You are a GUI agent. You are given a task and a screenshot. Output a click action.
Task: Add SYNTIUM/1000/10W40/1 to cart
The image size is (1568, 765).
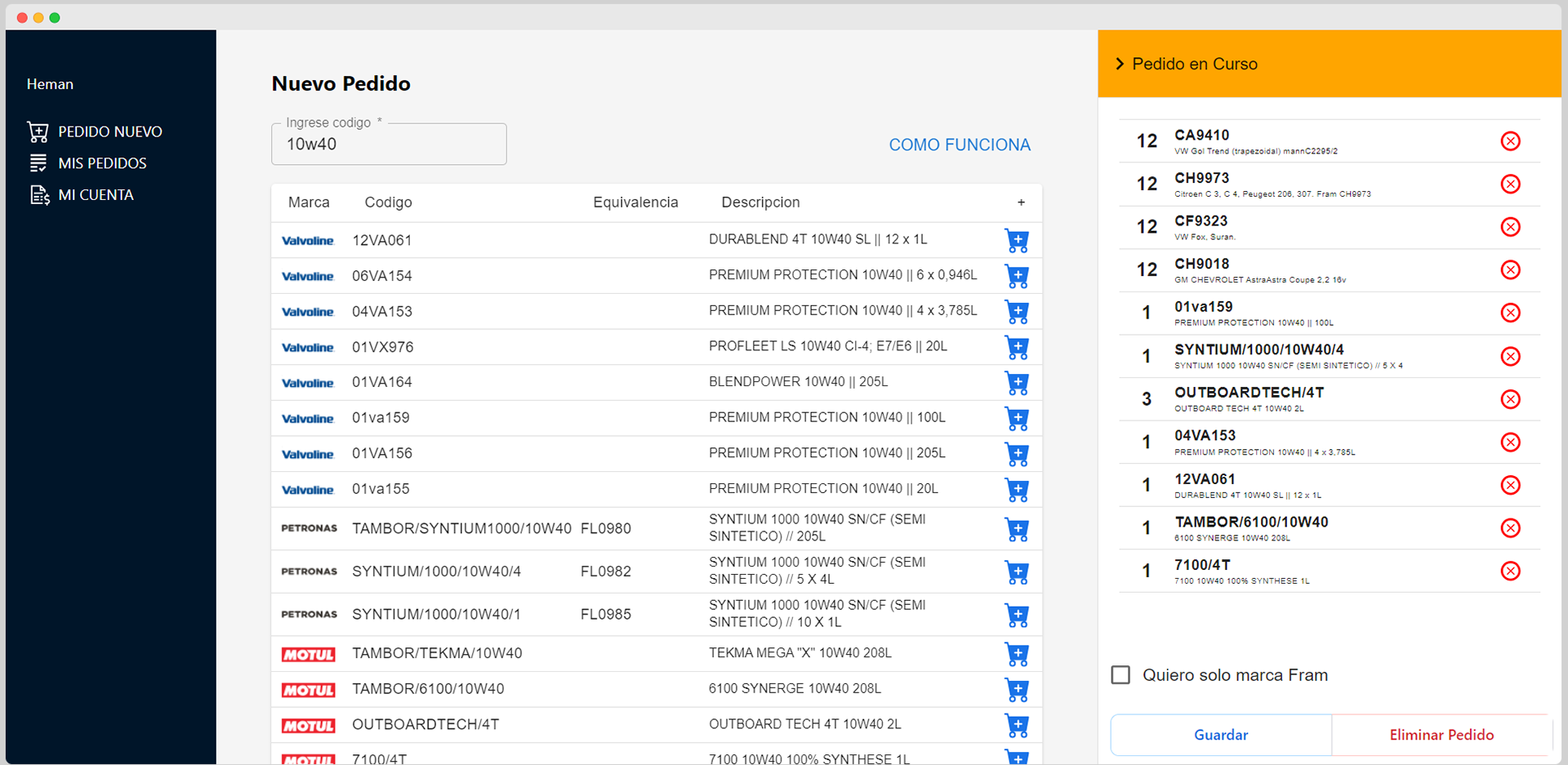pos(1017,615)
